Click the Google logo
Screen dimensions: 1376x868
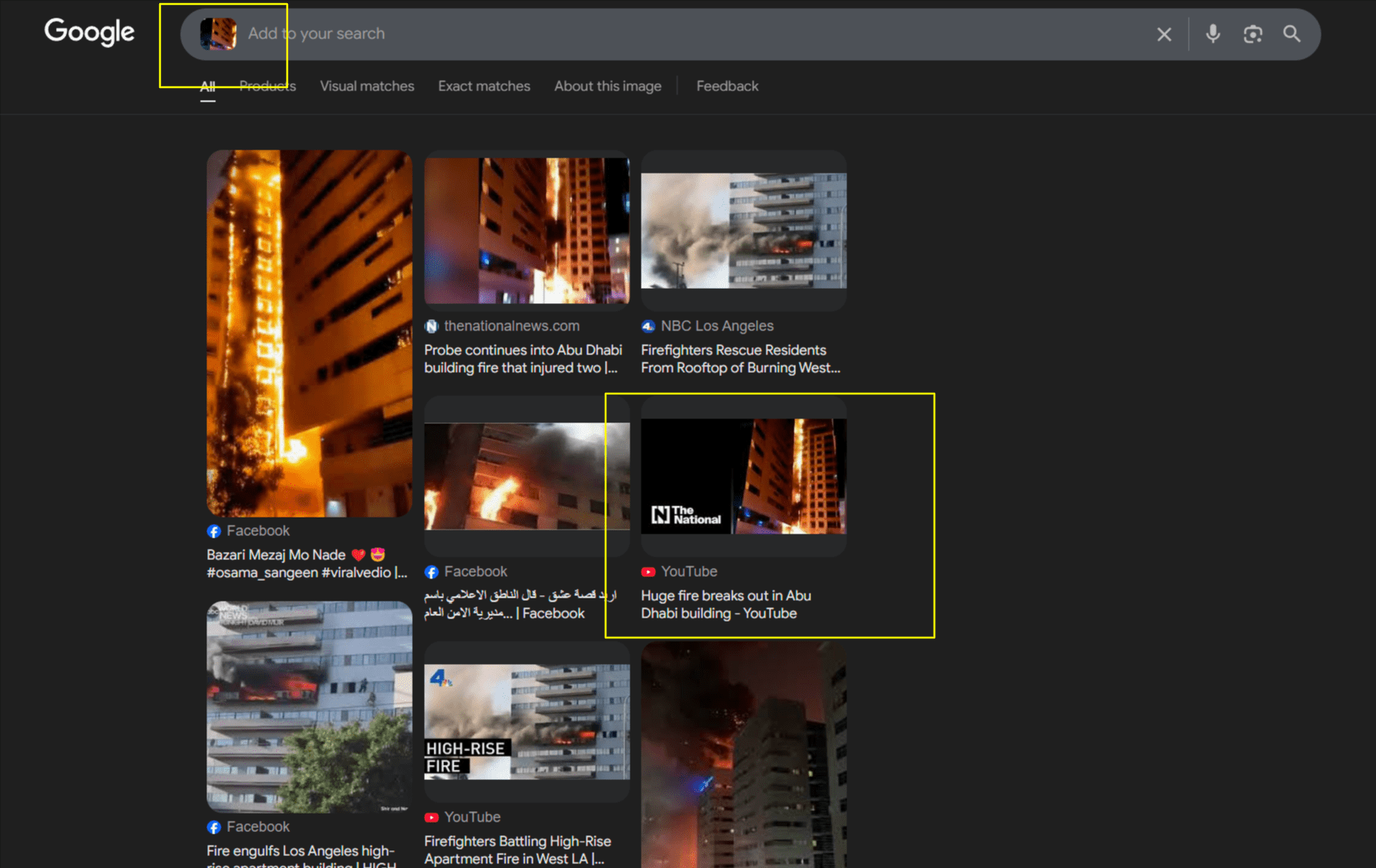(x=90, y=33)
